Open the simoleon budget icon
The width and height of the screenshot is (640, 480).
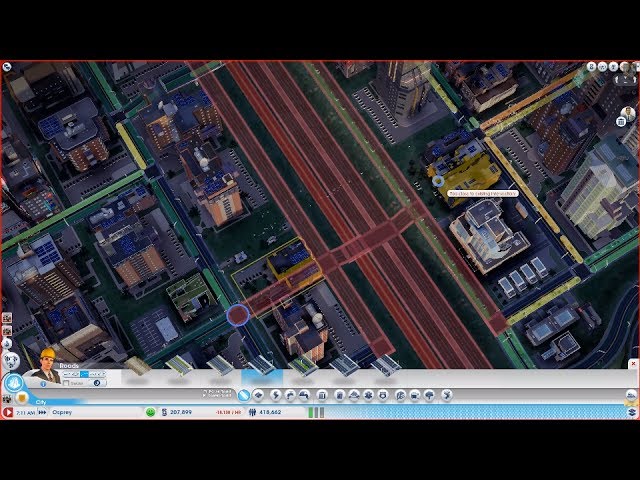pos(164,412)
